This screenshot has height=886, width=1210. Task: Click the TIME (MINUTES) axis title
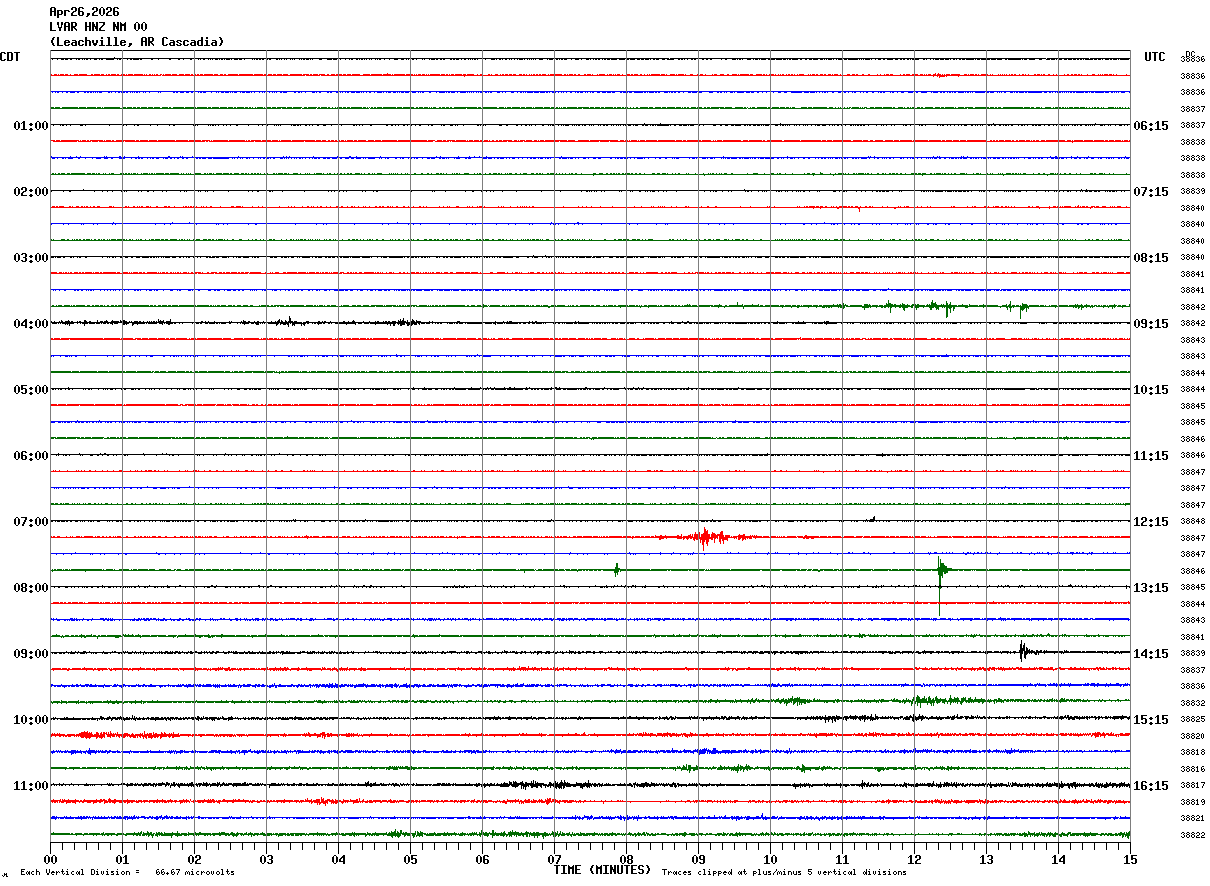click(x=602, y=870)
